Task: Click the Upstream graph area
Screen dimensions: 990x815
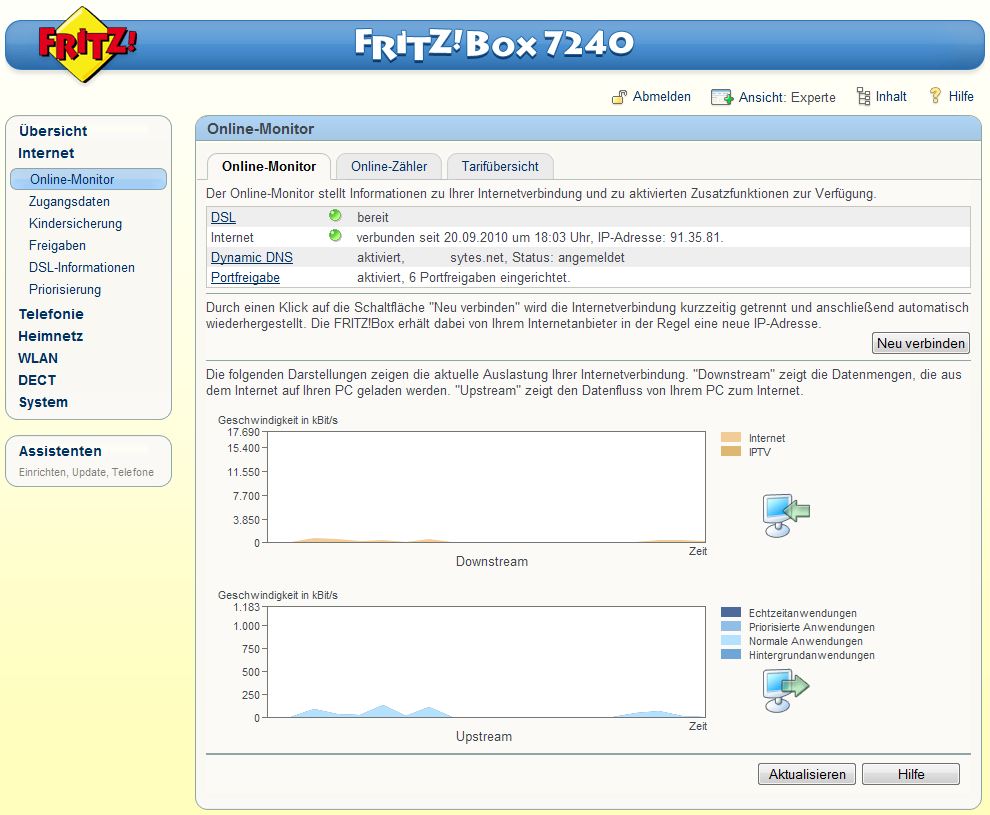Action: point(486,662)
